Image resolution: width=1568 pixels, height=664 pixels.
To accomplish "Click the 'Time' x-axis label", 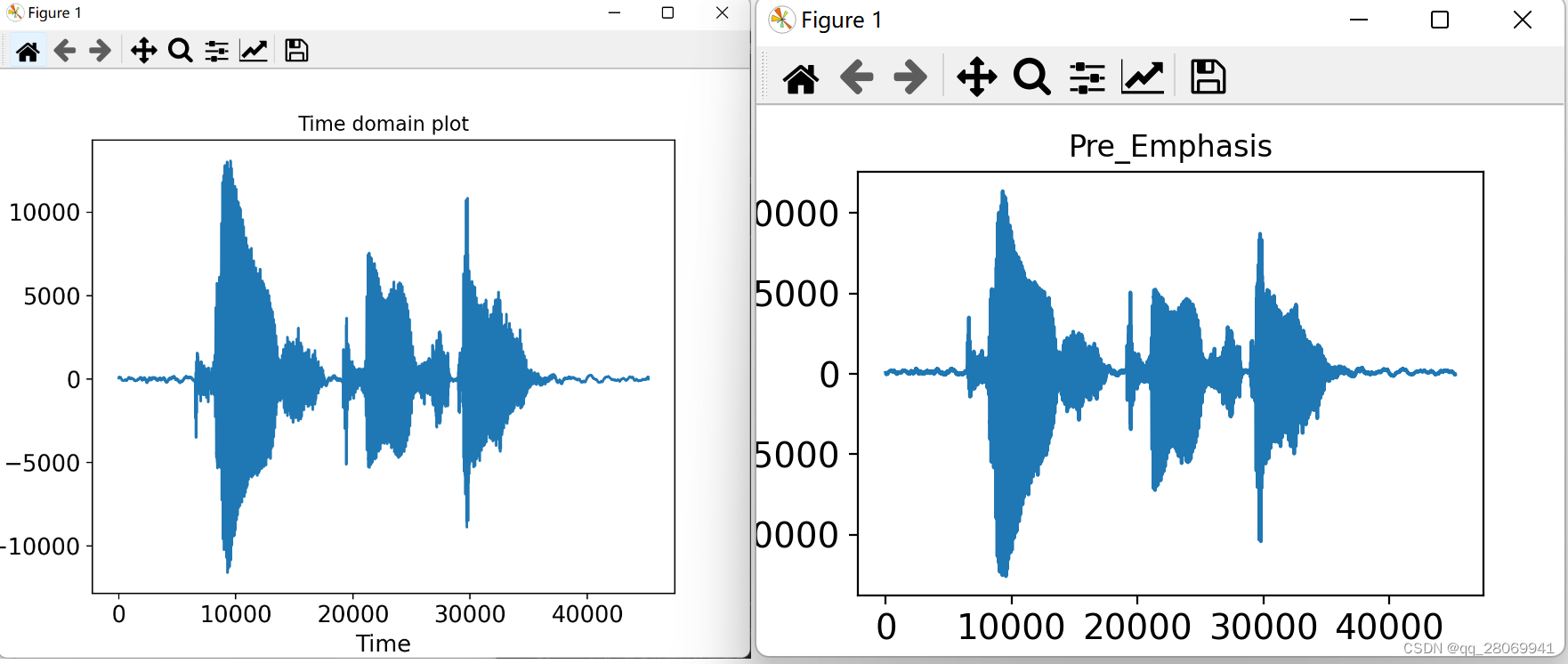I will coord(383,644).
